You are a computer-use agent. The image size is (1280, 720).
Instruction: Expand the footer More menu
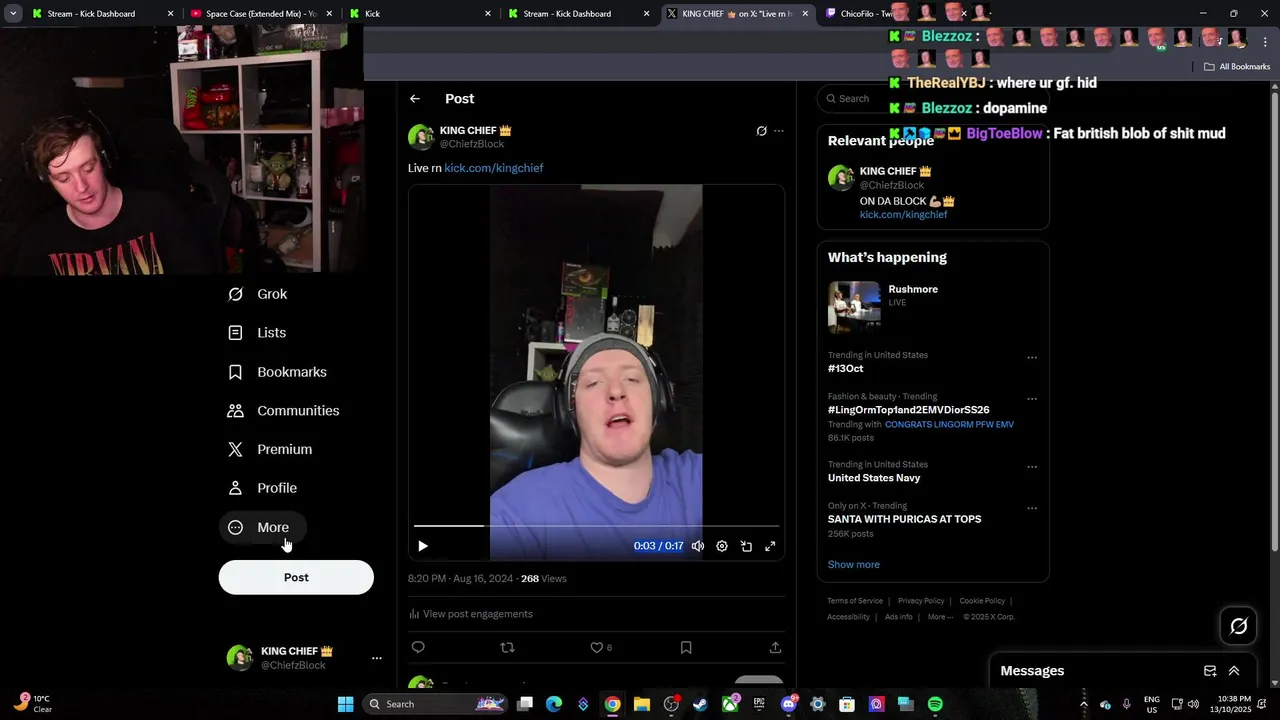click(x=938, y=617)
